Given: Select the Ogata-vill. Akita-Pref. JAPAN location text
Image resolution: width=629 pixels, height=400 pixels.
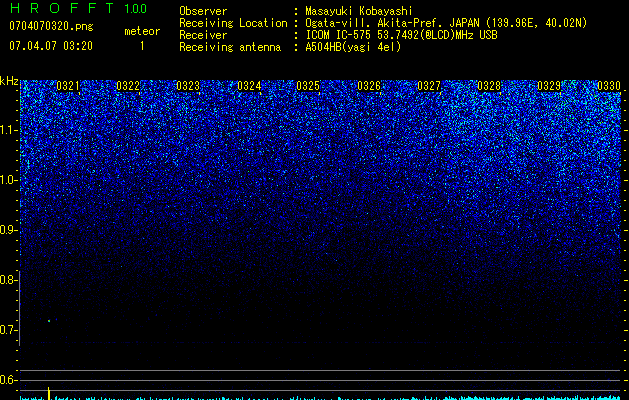Looking at the screenshot, I should [x=446, y=23].
